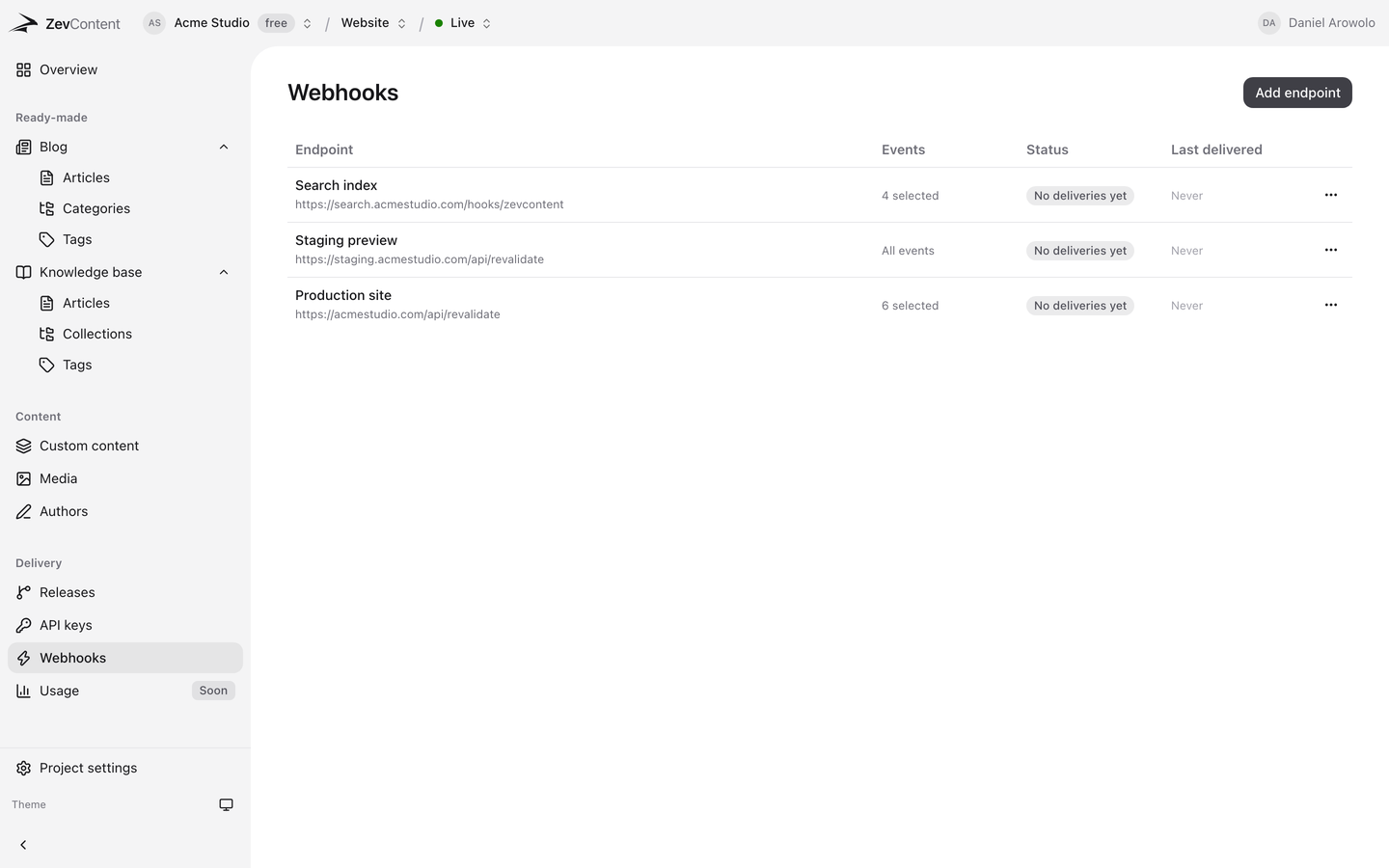Screen dimensions: 1389x868
Task: Click the Knowledge base book icon
Action: pos(23,272)
